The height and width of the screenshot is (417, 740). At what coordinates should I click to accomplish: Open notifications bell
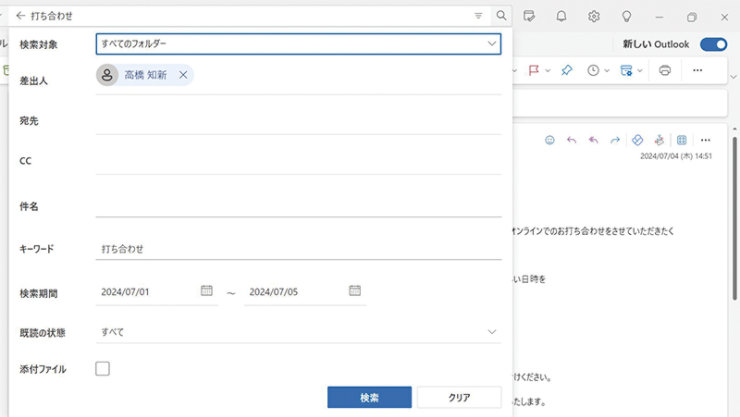coord(561,16)
